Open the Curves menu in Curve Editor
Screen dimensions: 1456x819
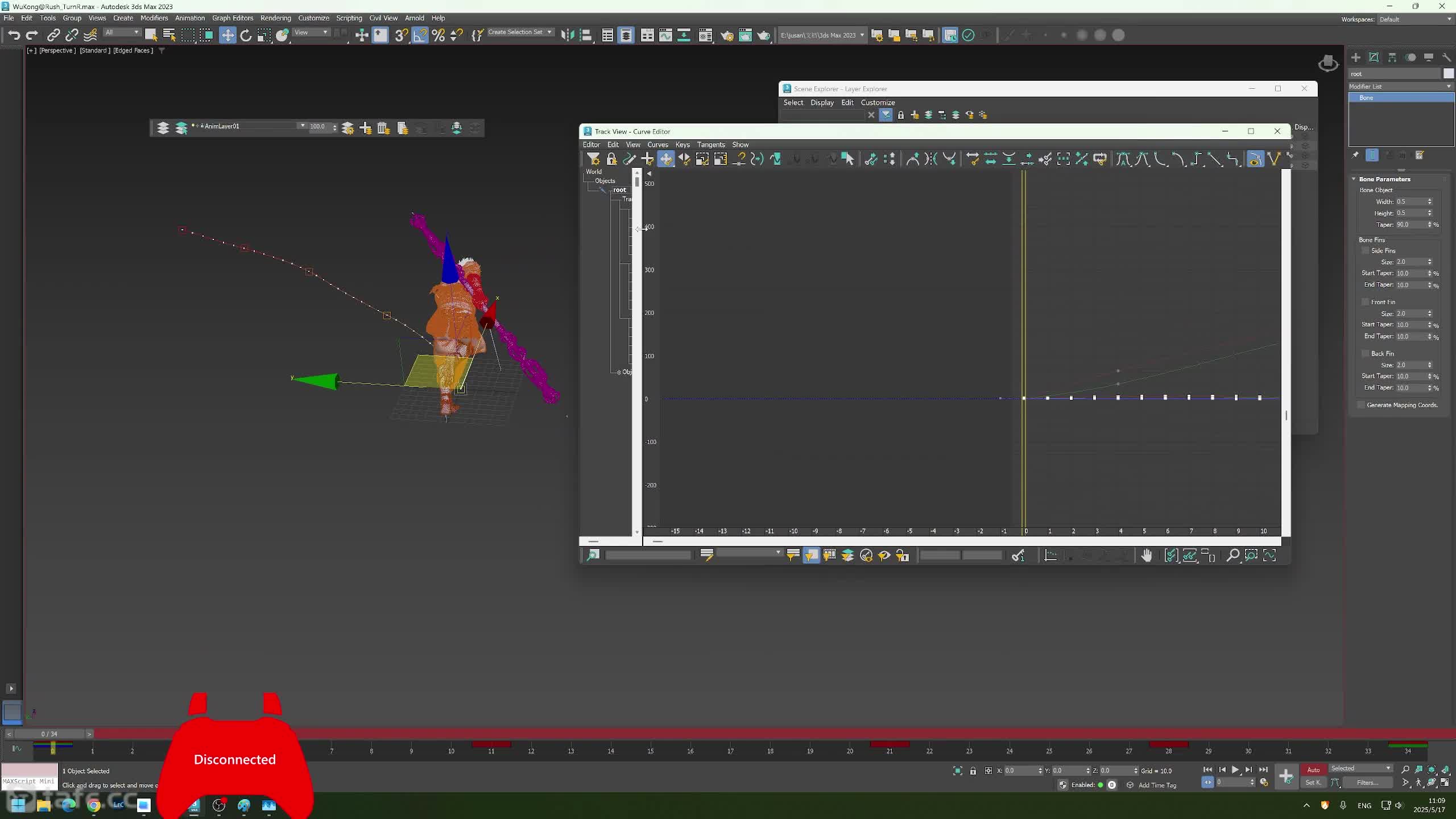click(x=657, y=144)
